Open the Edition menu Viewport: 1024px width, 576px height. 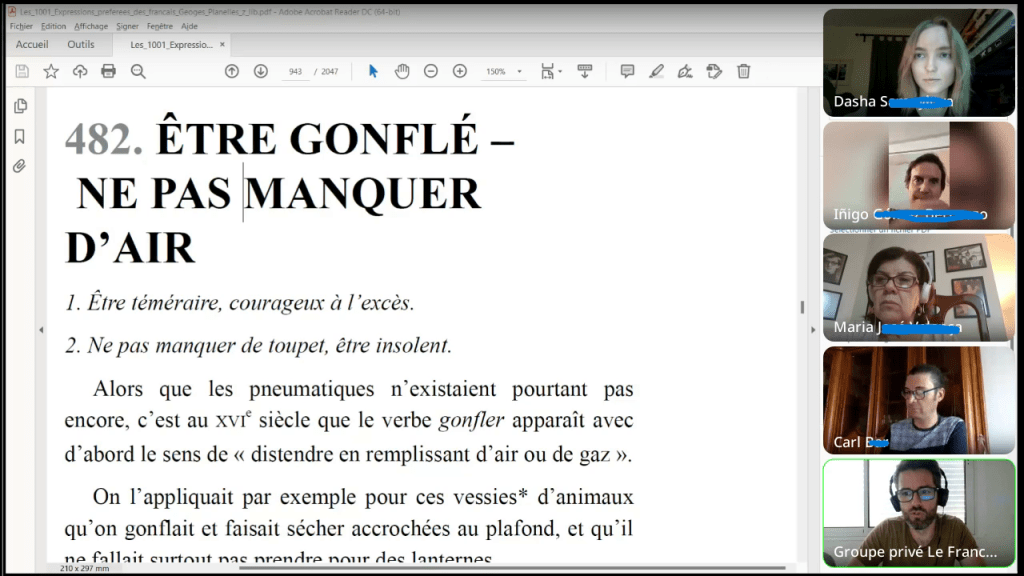[x=53, y=26]
